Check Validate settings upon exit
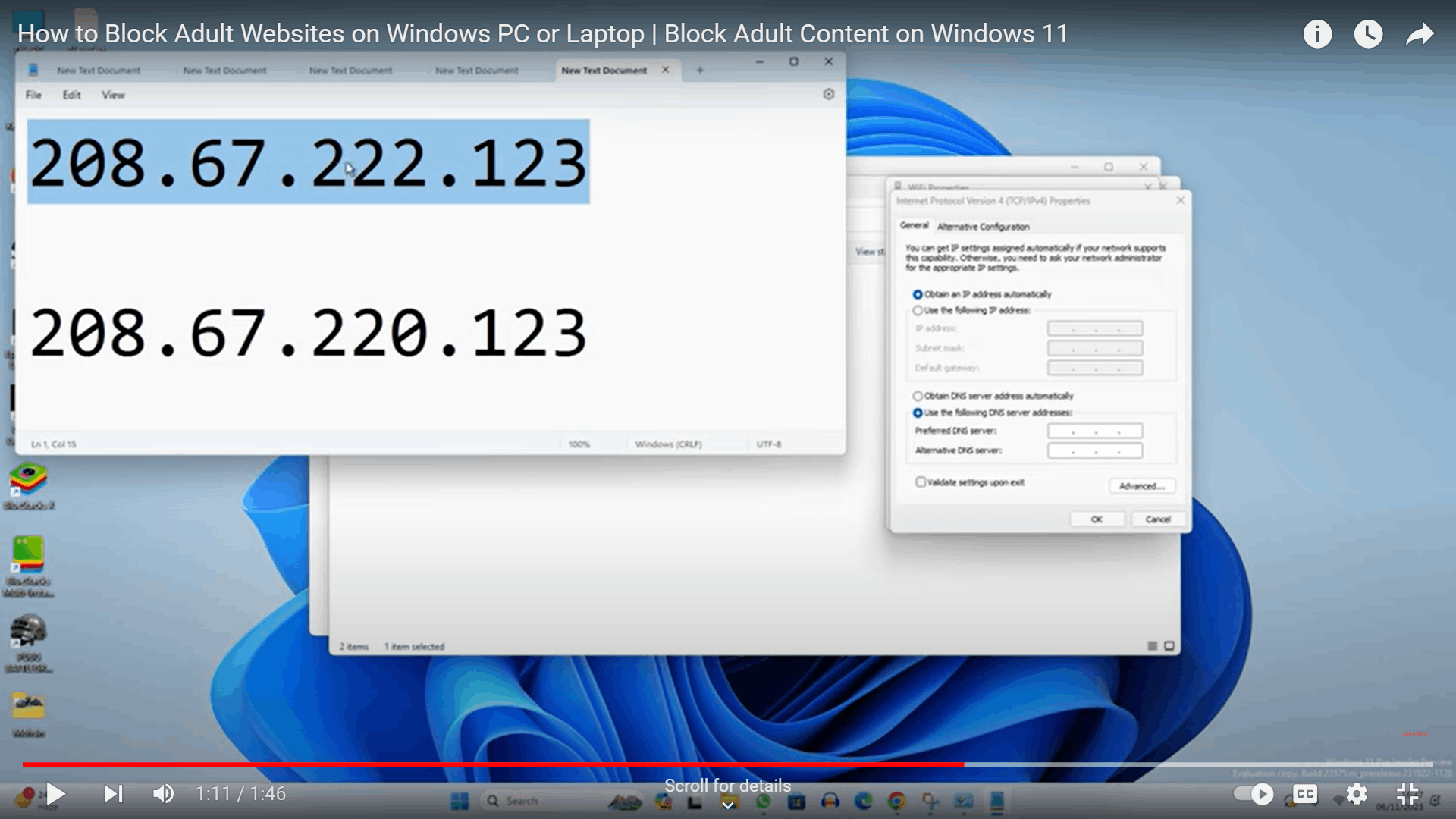This screenshot has width=1456, height=819. click(921, 482)
